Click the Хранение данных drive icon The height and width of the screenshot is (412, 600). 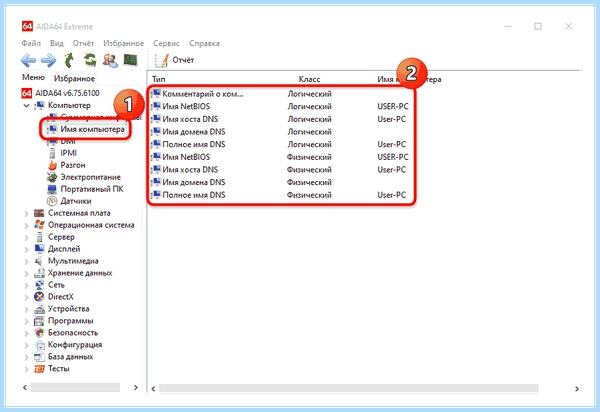[39, 273]
